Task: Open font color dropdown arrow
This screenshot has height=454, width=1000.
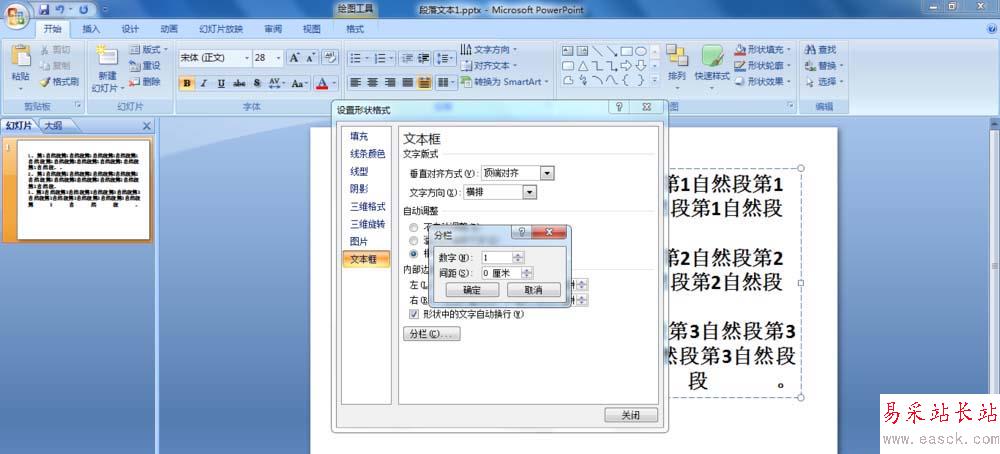Action: coord(334,84)
